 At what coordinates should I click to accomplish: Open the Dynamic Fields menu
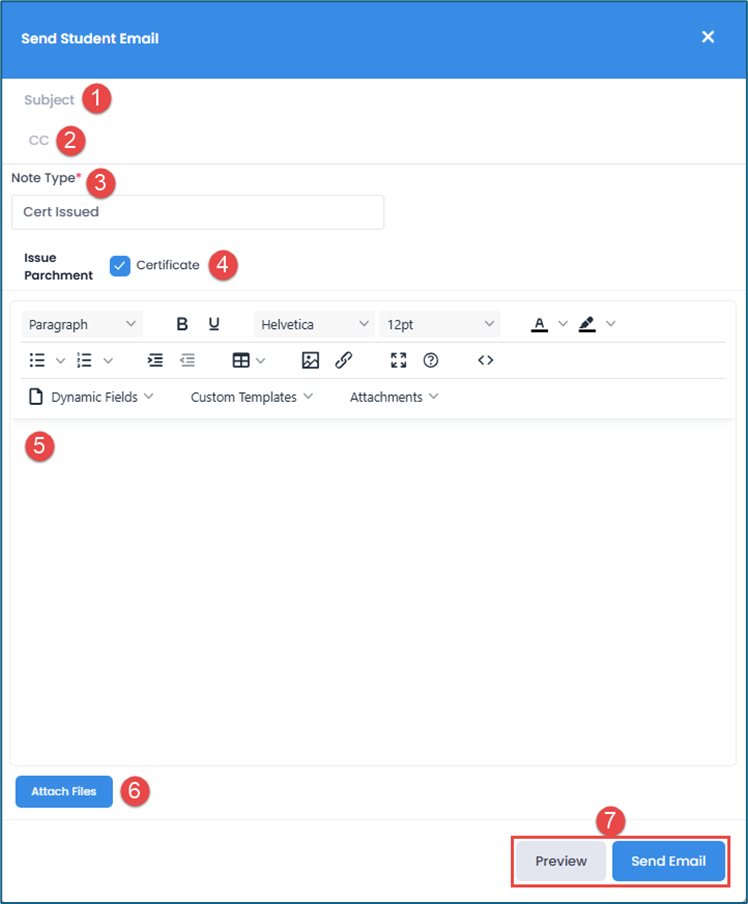click(92, 397)
